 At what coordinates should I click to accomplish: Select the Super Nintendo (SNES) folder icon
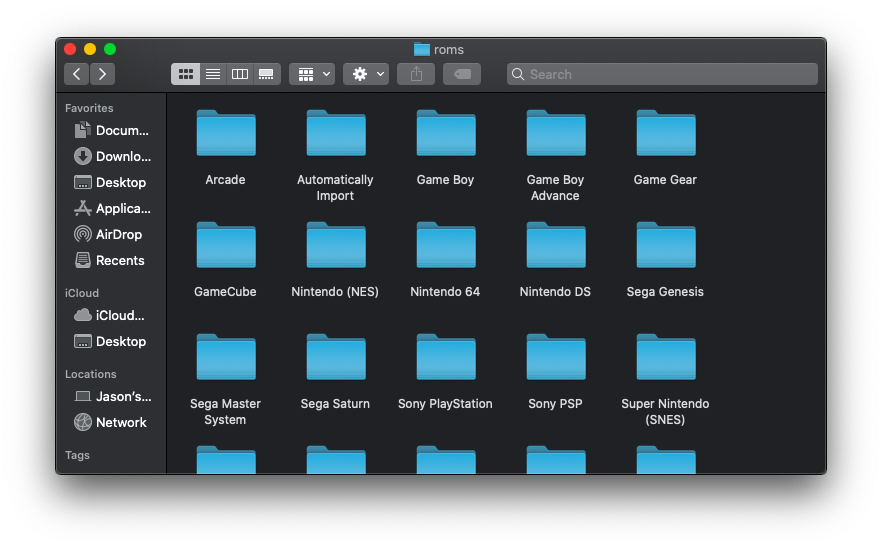tap(666, 357)
